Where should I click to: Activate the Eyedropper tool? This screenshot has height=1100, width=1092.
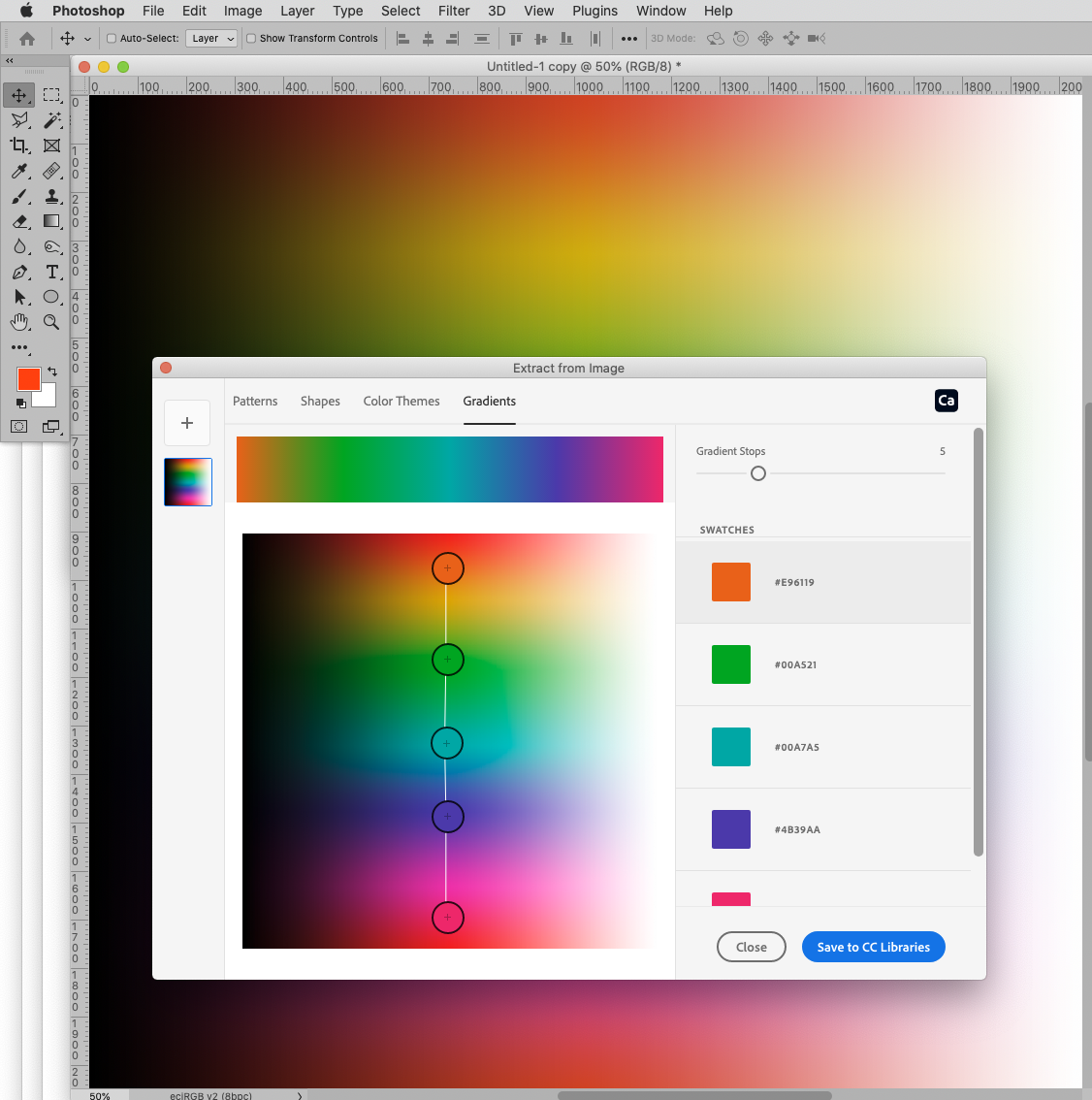tap(19, 171)
